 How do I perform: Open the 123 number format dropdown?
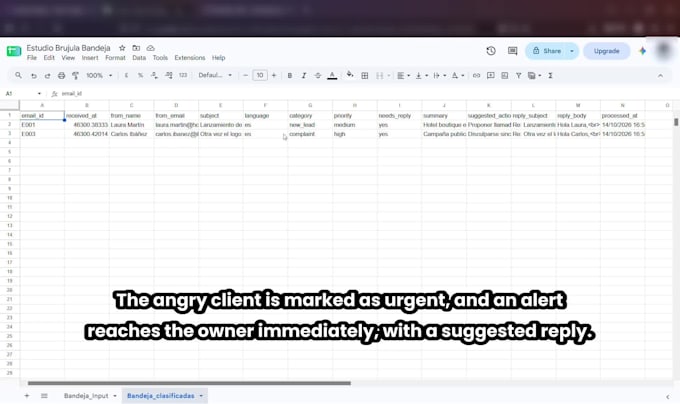pos(183,75)
